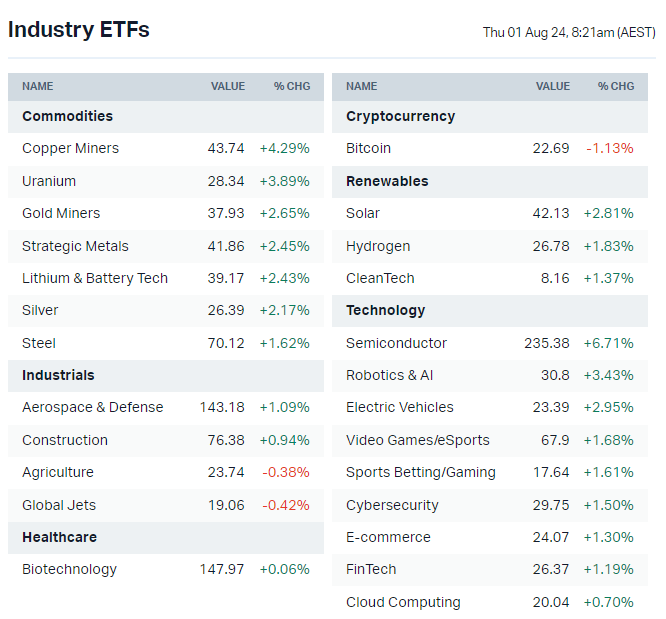Select the Uranium ETF row
Image resolution: width=666 pixels, height=619 pixels.
point(49,181)
